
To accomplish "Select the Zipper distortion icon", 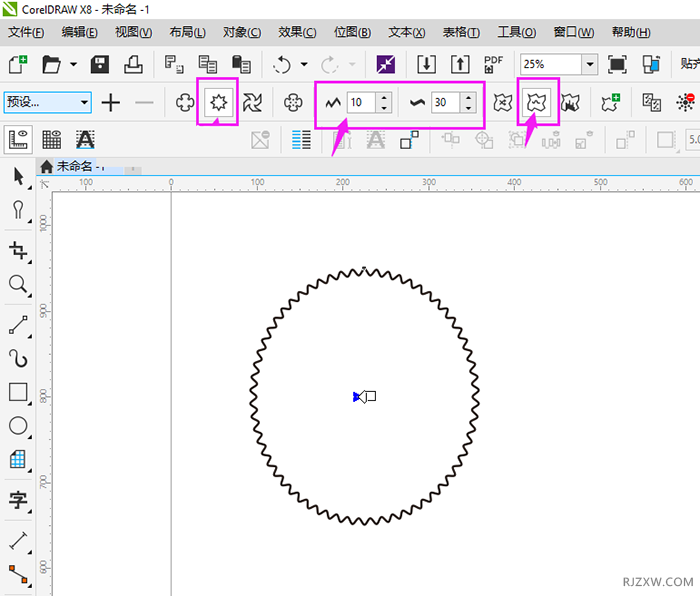I will click(x=217, y=102).
